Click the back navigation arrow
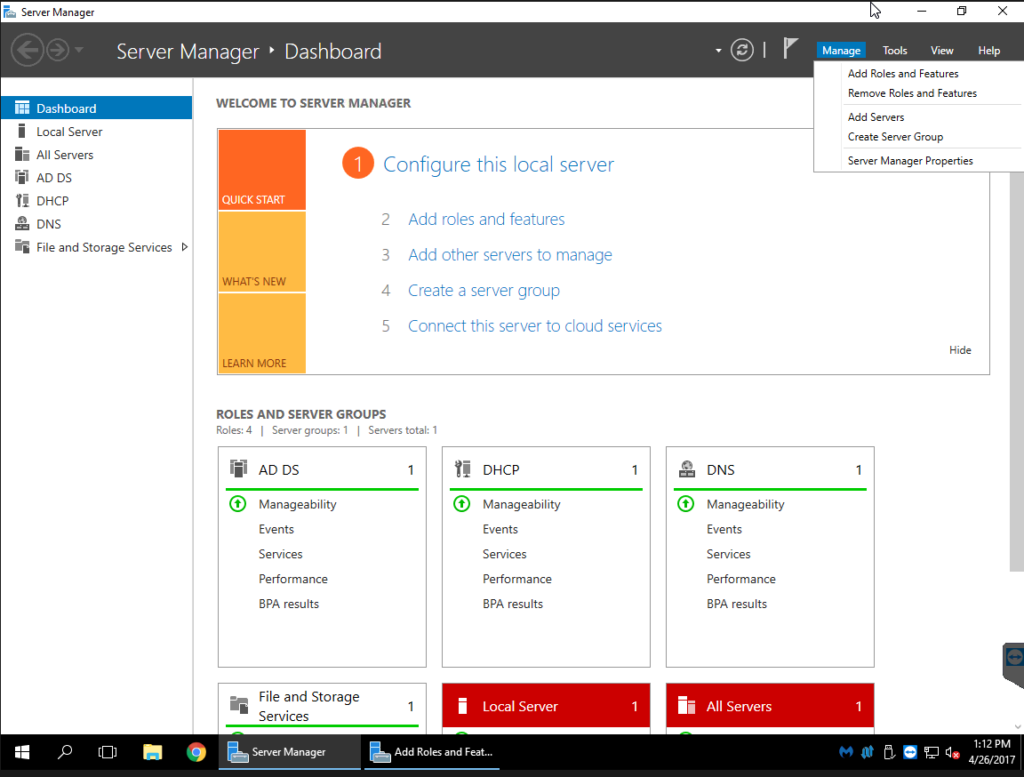 [27, 50]
